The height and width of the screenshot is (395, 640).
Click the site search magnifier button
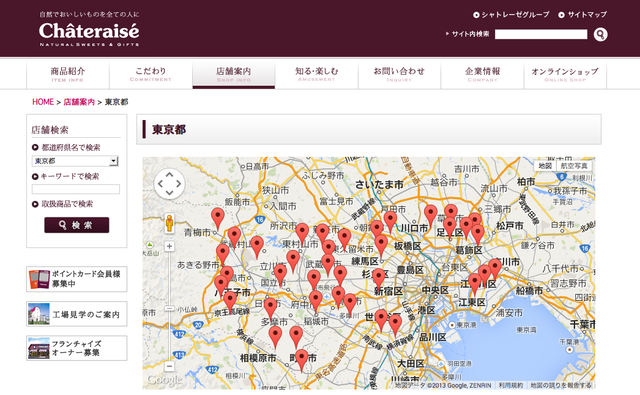point(600,34)
